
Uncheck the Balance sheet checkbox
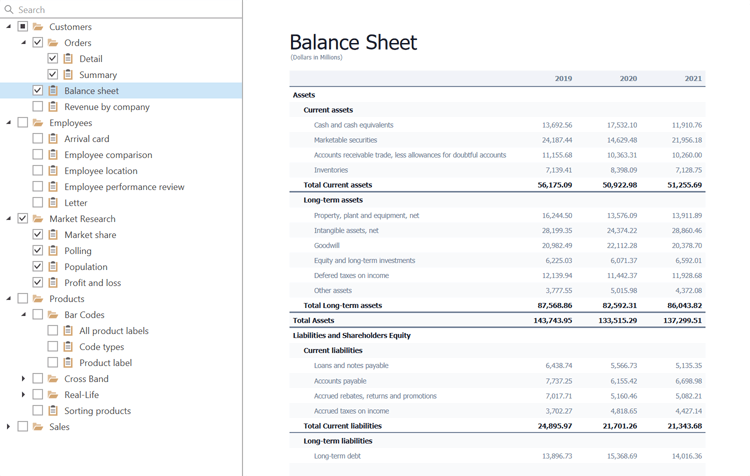(38, 91)
